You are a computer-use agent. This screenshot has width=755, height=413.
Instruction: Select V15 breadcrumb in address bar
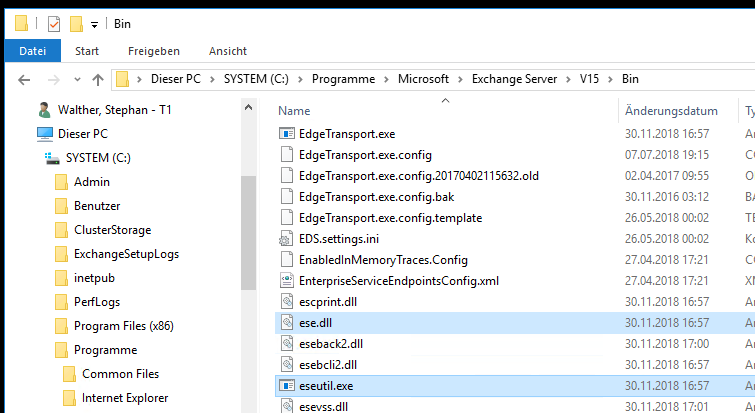tap(589, 79)
